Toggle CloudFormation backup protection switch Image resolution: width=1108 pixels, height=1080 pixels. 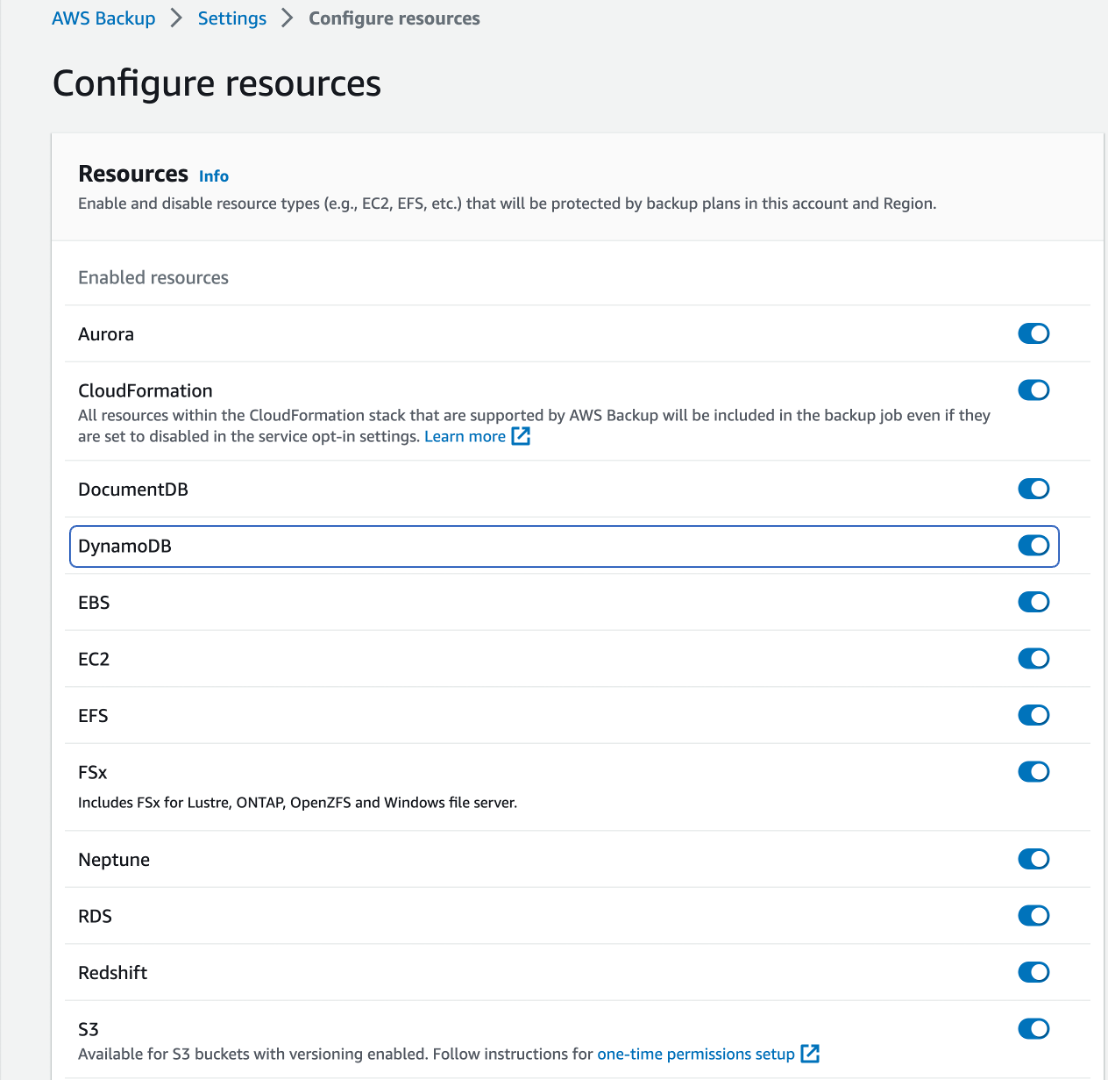pos(1033,390)
